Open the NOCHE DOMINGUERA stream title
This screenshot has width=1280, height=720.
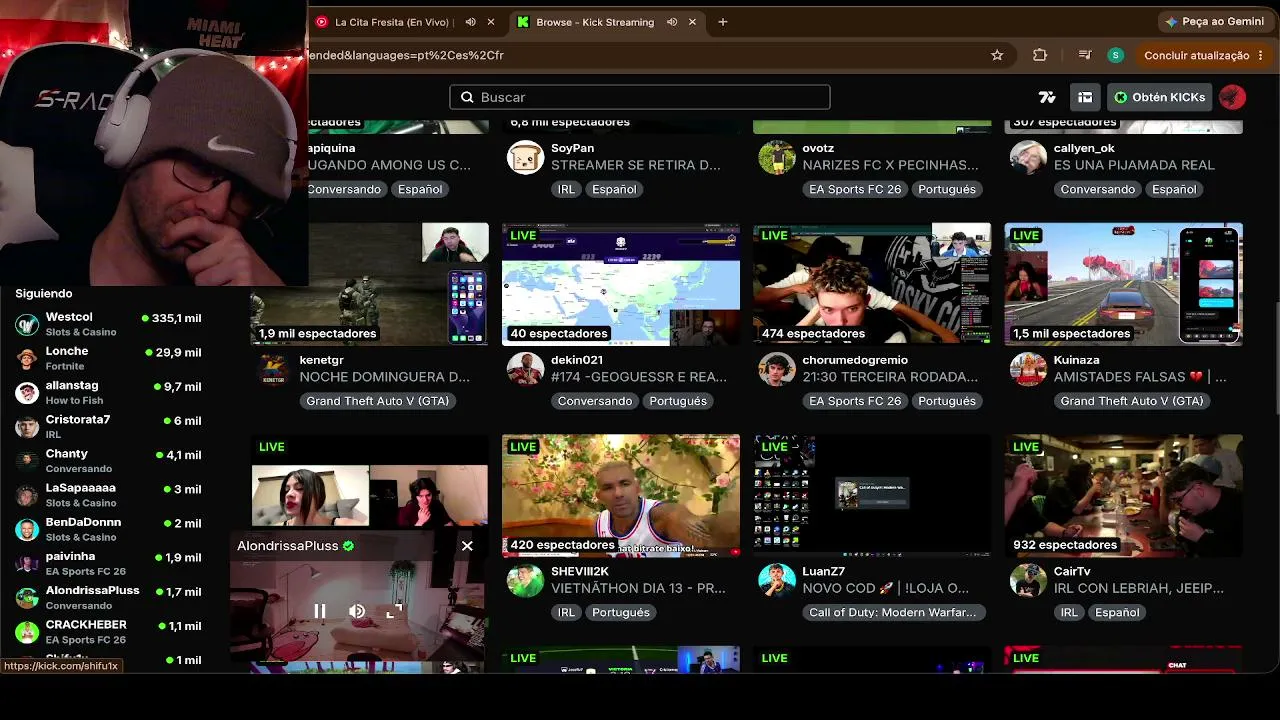point(385,377)
